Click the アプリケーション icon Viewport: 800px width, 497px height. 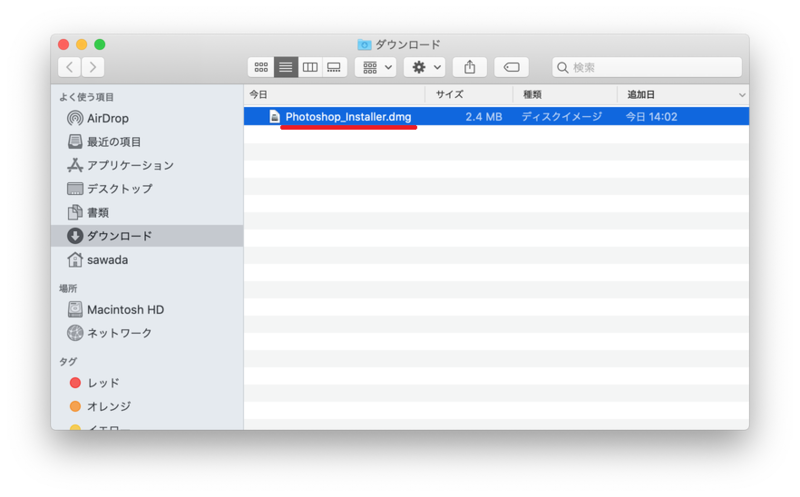pos(75,165)
